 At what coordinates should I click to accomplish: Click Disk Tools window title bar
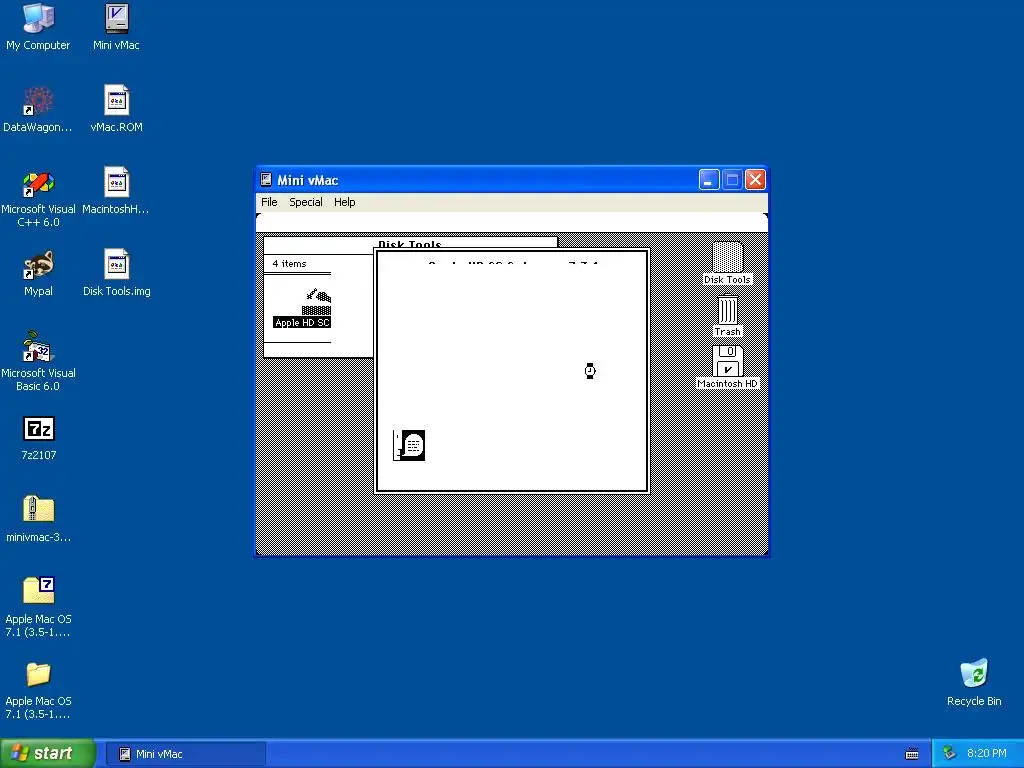[x=410, y=244]
